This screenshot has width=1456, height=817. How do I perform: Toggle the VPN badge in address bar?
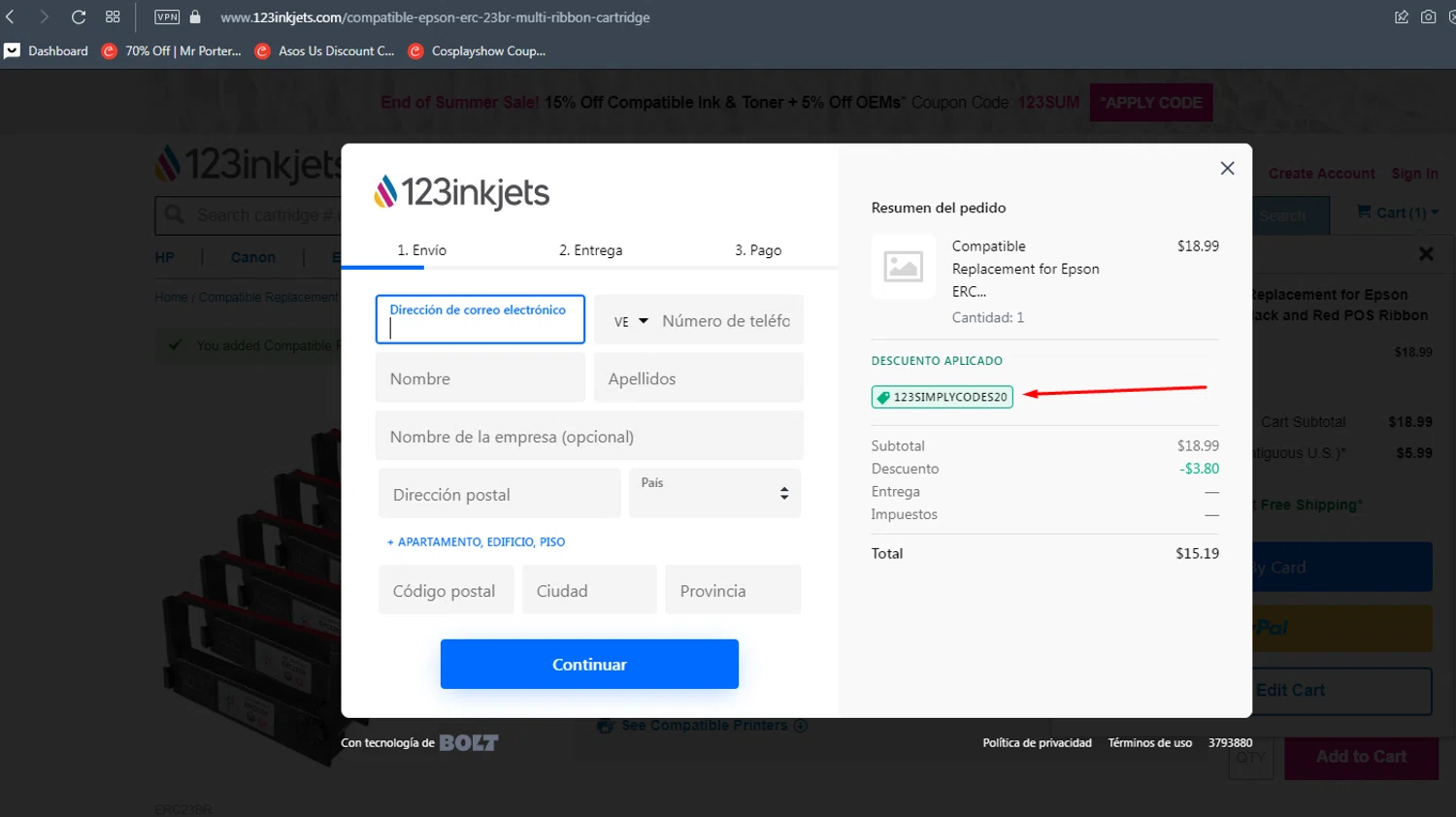167,16
